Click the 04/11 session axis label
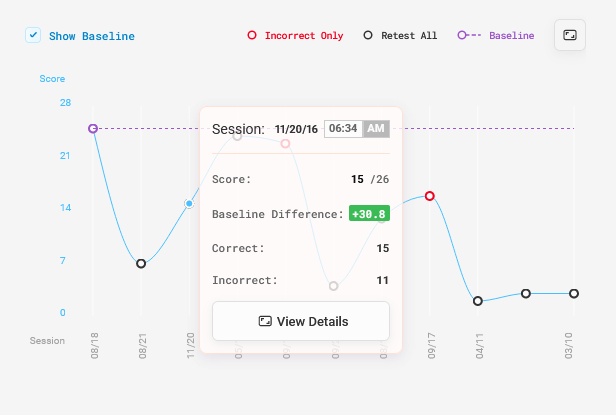The height and width of the screenshot is (415, 616). pyautogui.click(x=479, y=345)
